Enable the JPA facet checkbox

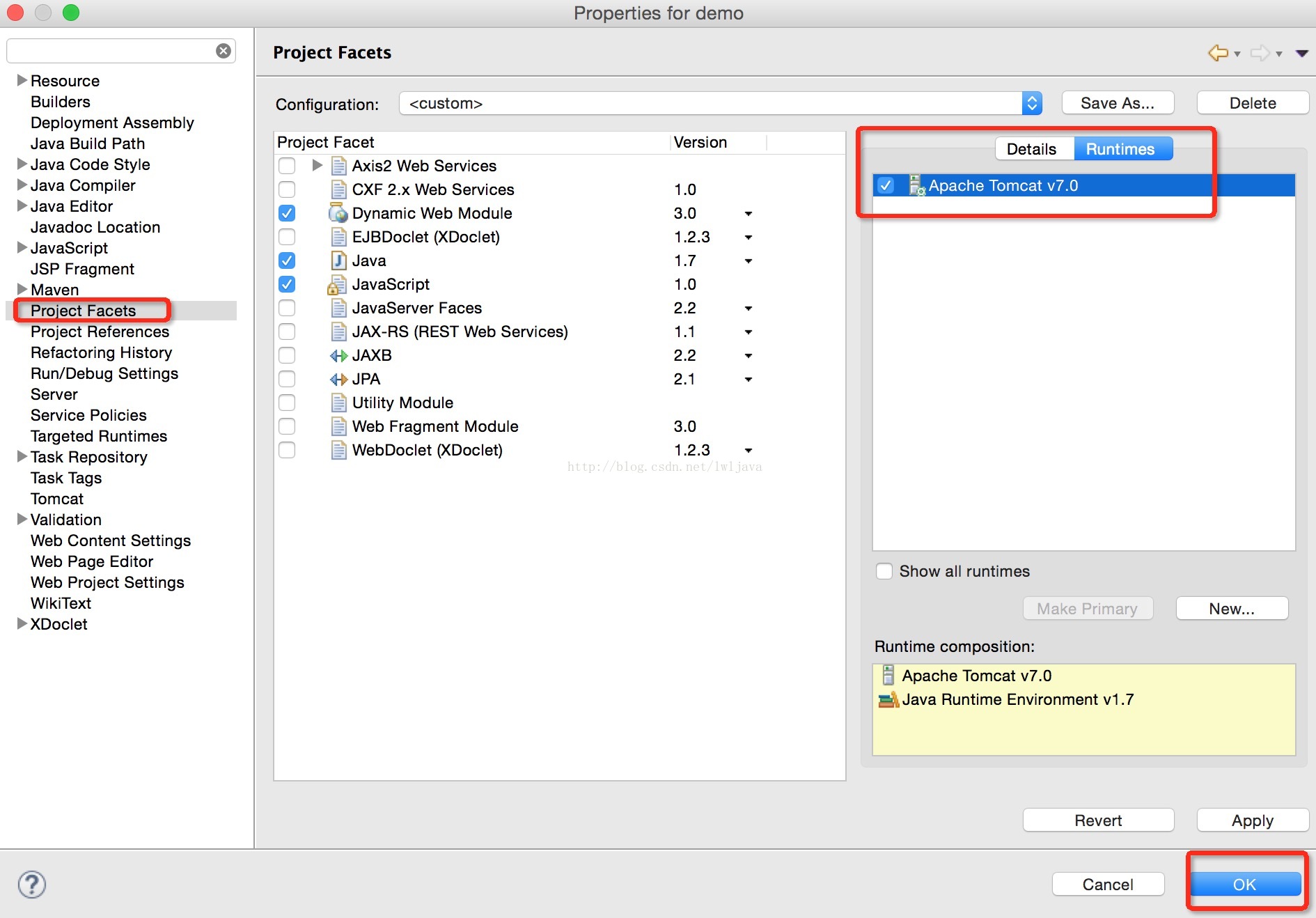pos(287,379)
